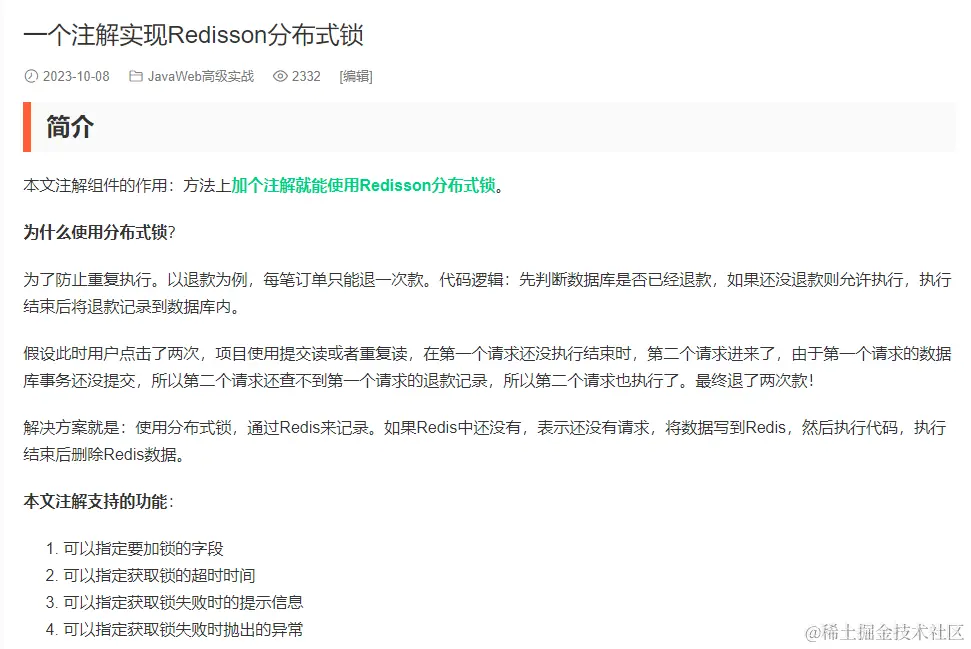Click list item 可以指定要加锁的字段
This screenshot has height=649, width=971.
[143, 549]
